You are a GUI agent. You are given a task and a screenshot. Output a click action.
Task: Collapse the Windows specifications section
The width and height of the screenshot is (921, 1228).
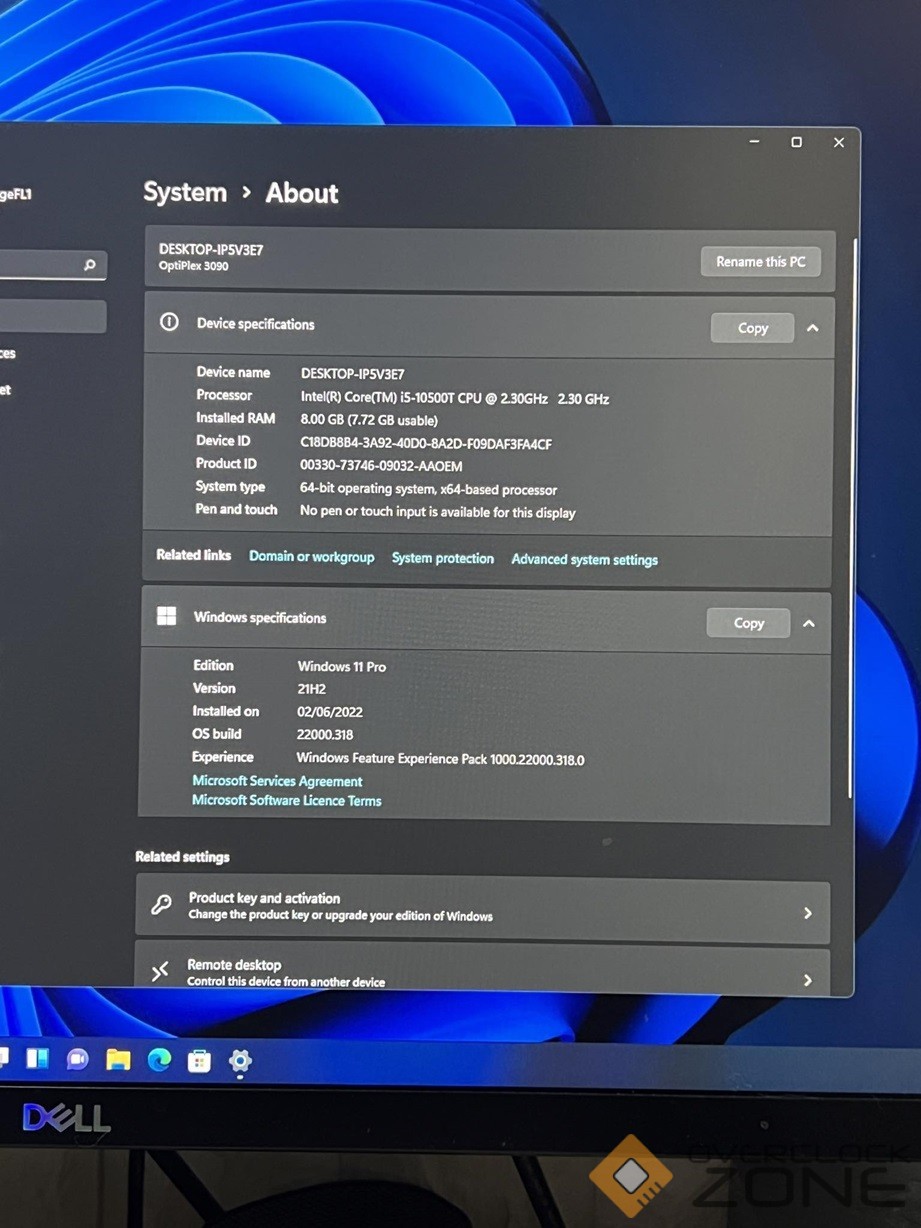(x=809, y=623)
